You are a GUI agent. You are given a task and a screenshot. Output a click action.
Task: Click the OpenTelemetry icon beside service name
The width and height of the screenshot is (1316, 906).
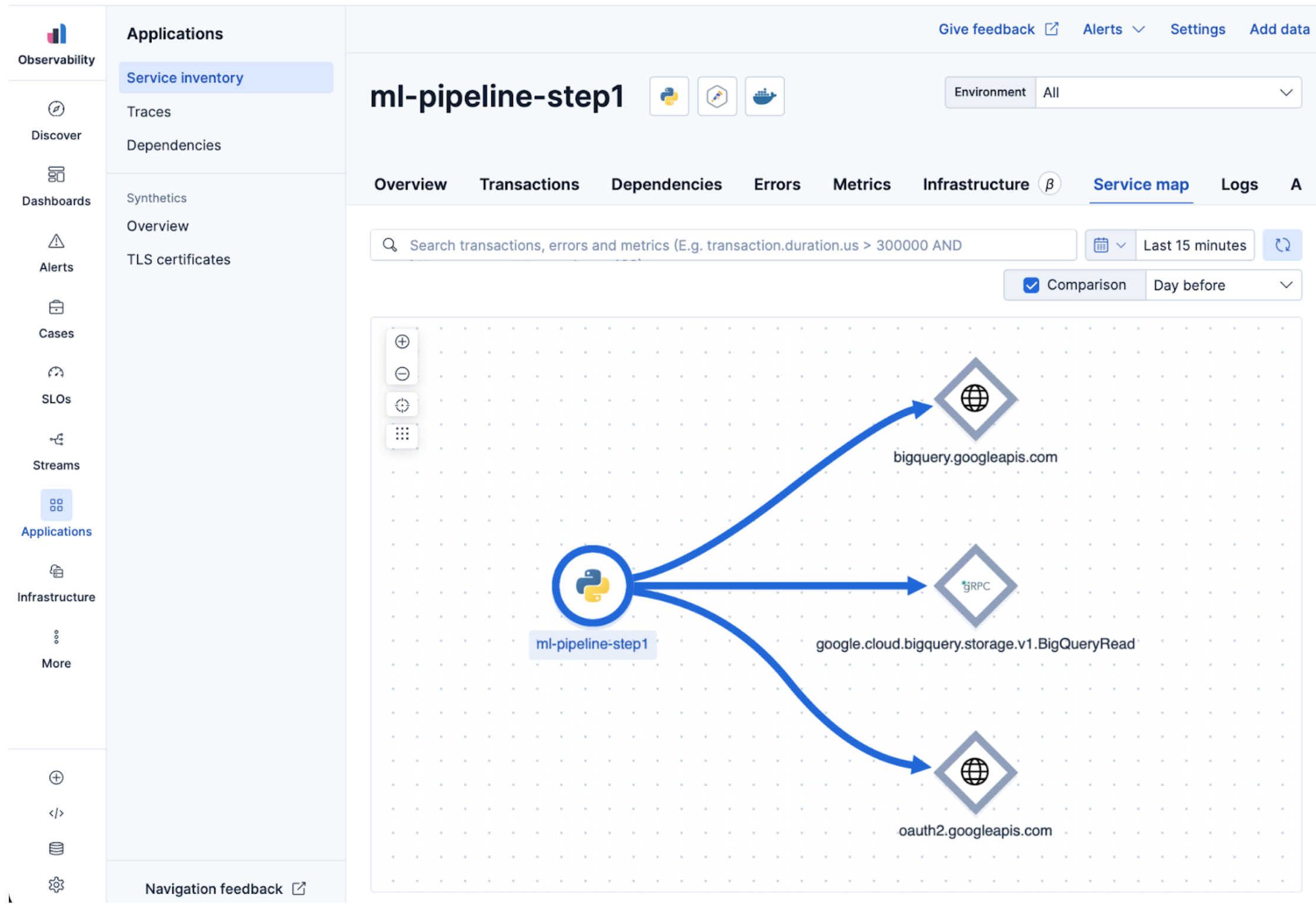point(717,96)
